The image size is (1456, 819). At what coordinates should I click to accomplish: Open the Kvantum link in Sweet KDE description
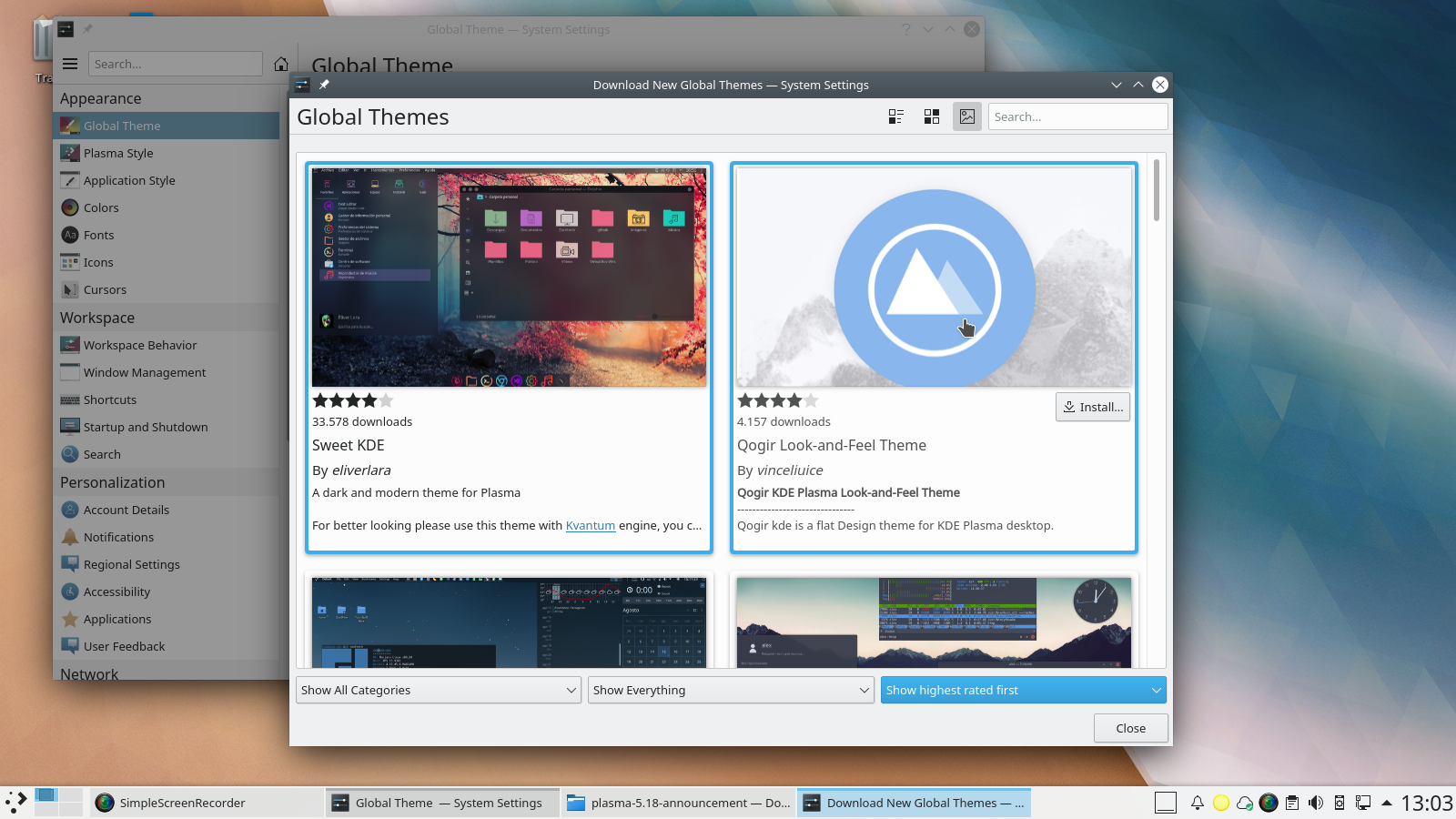click(x=591, y=525)
